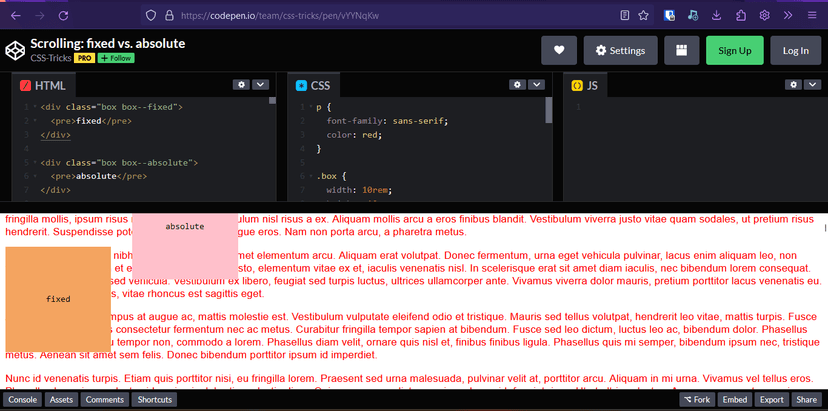Click the CodePen logo icon
This screenshot has width=828, height=411.
click(x=15, y=51)
